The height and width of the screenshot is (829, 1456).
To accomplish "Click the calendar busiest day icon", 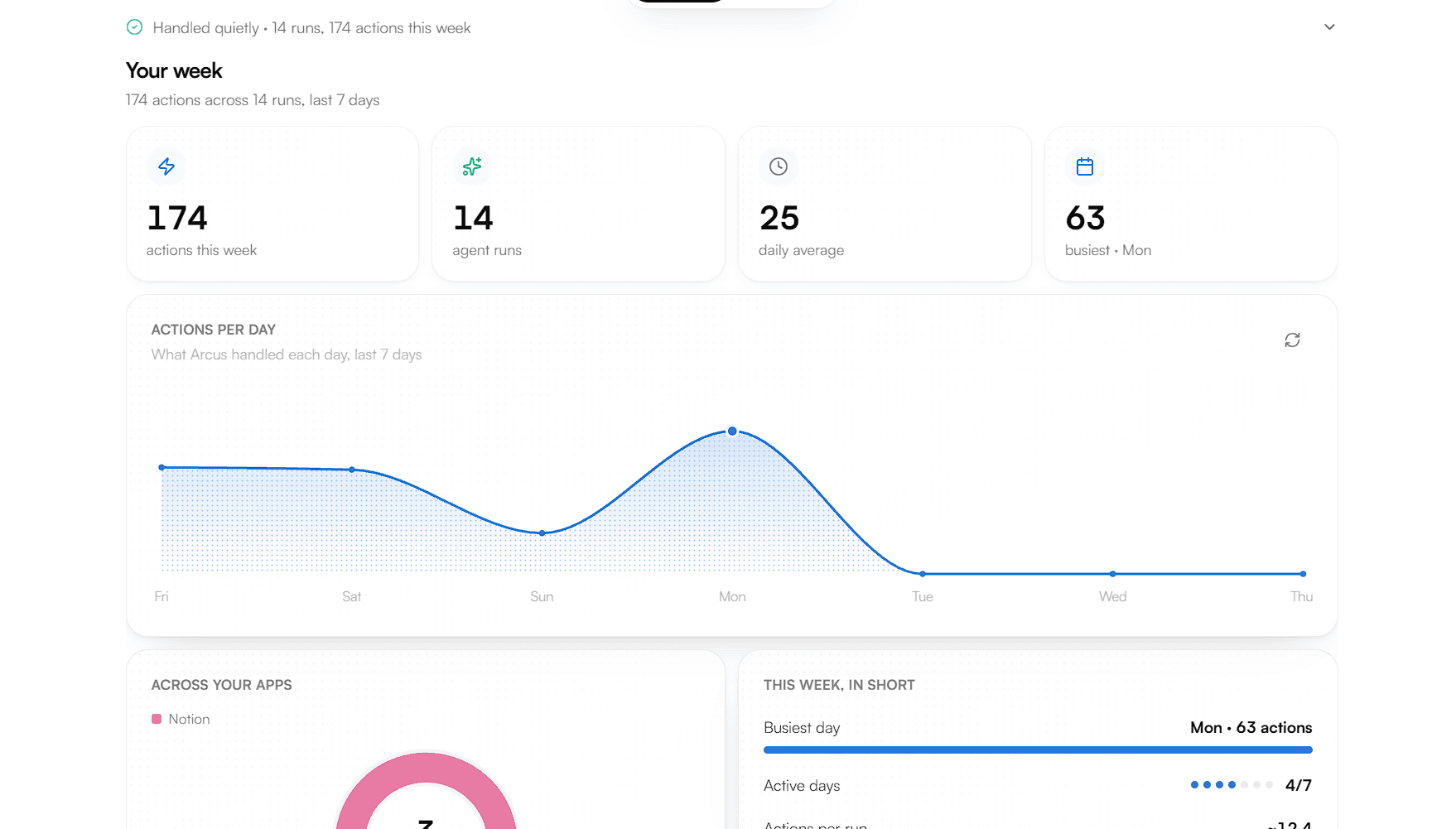I will [1085, 166].
